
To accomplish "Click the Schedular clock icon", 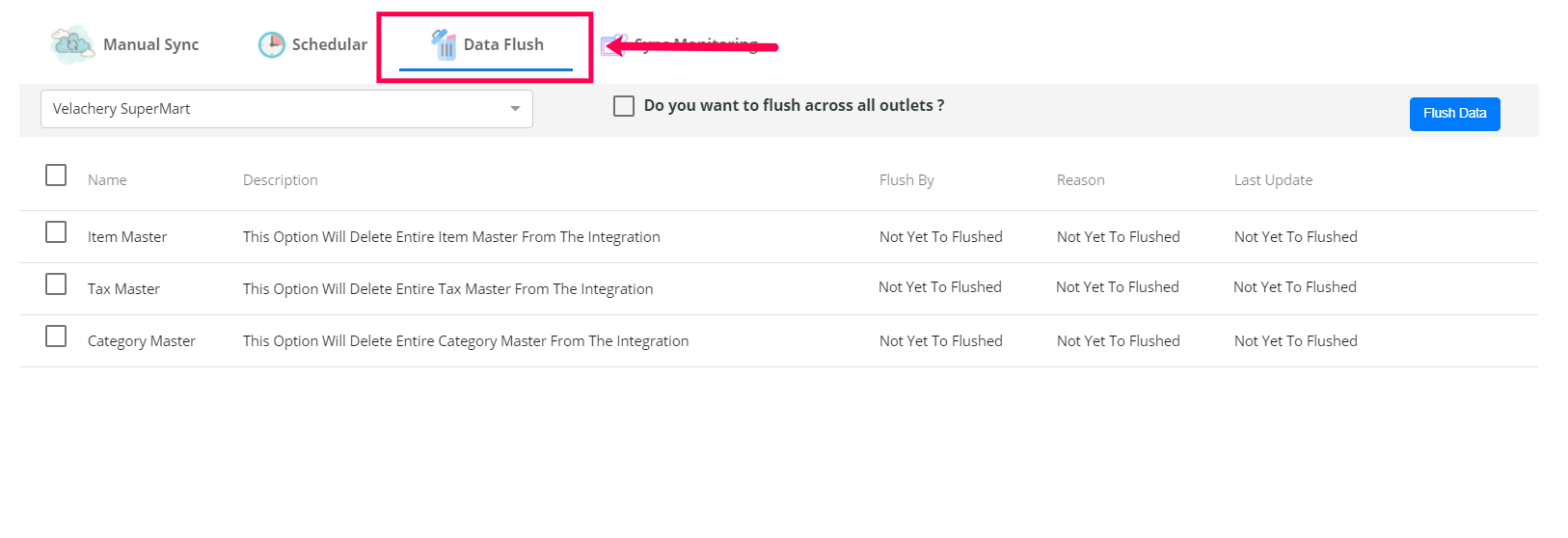I will click(x=272, y=44).
